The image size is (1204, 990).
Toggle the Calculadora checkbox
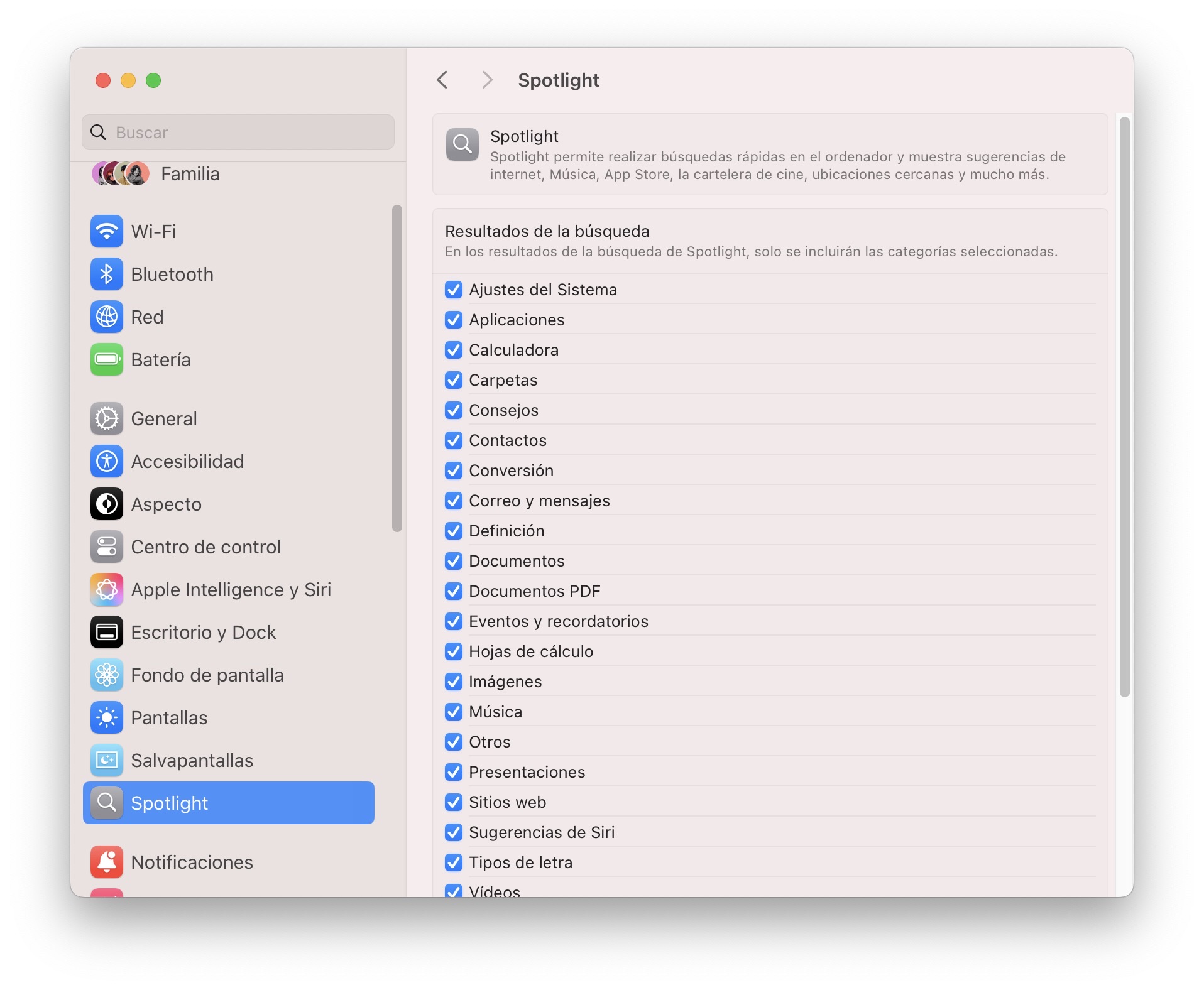(x=454, y=350)
